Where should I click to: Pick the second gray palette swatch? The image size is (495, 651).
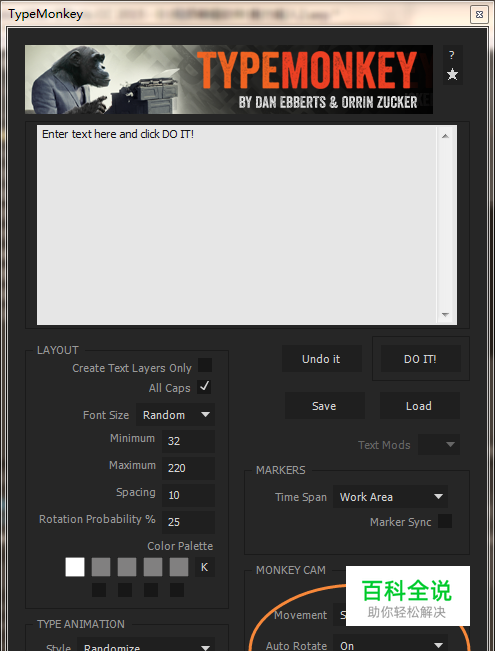tap(101, 567)
